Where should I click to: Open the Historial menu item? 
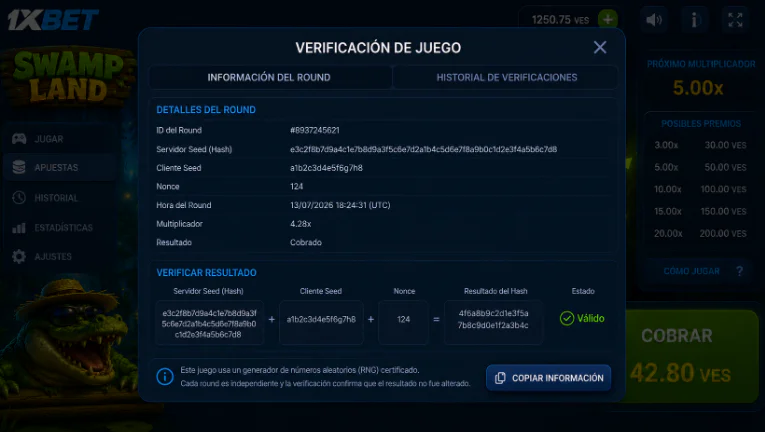pyautogui.click(x=59, y=197)
